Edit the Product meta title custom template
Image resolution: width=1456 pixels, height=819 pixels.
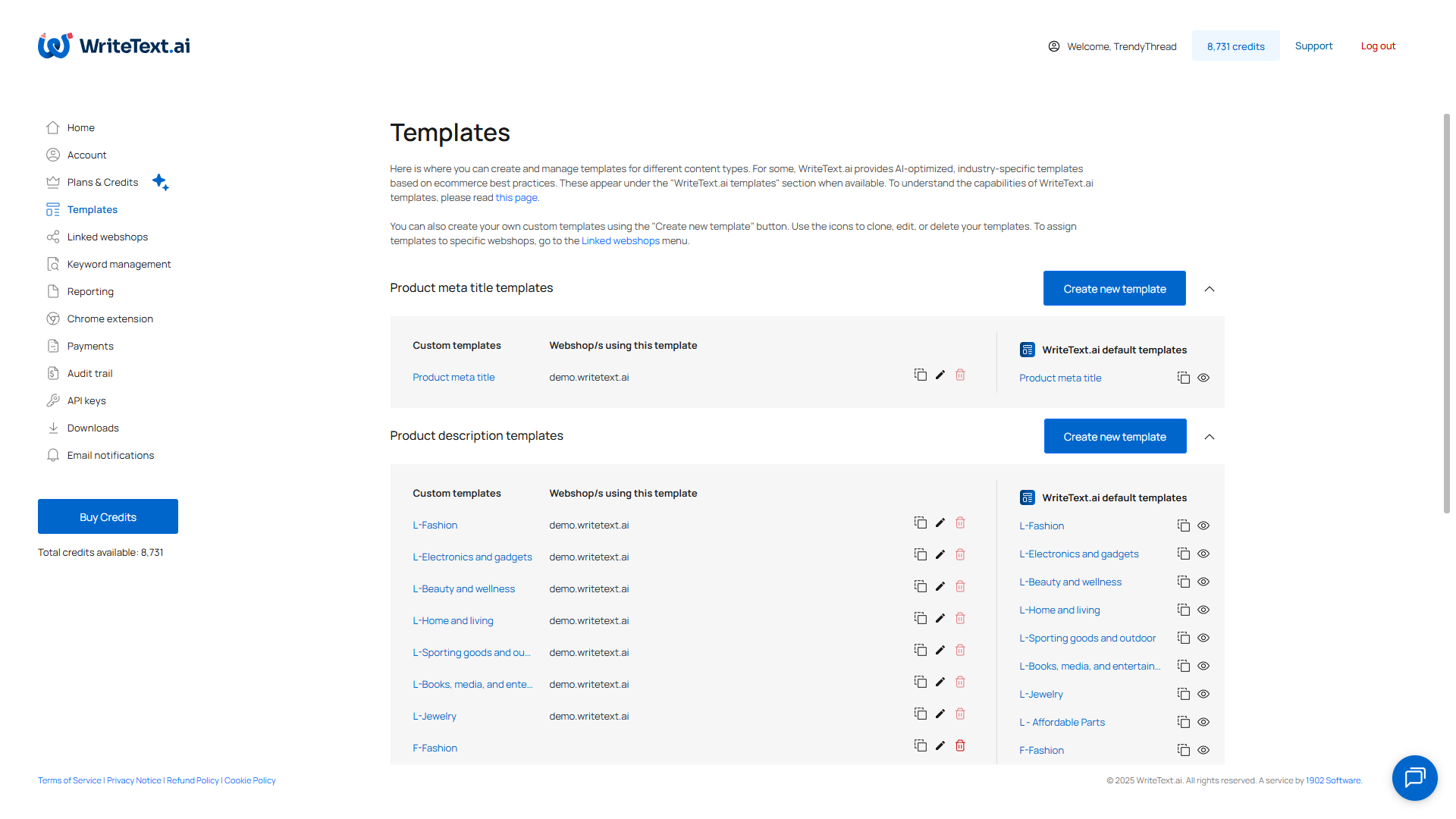click(x=940, y=375)
